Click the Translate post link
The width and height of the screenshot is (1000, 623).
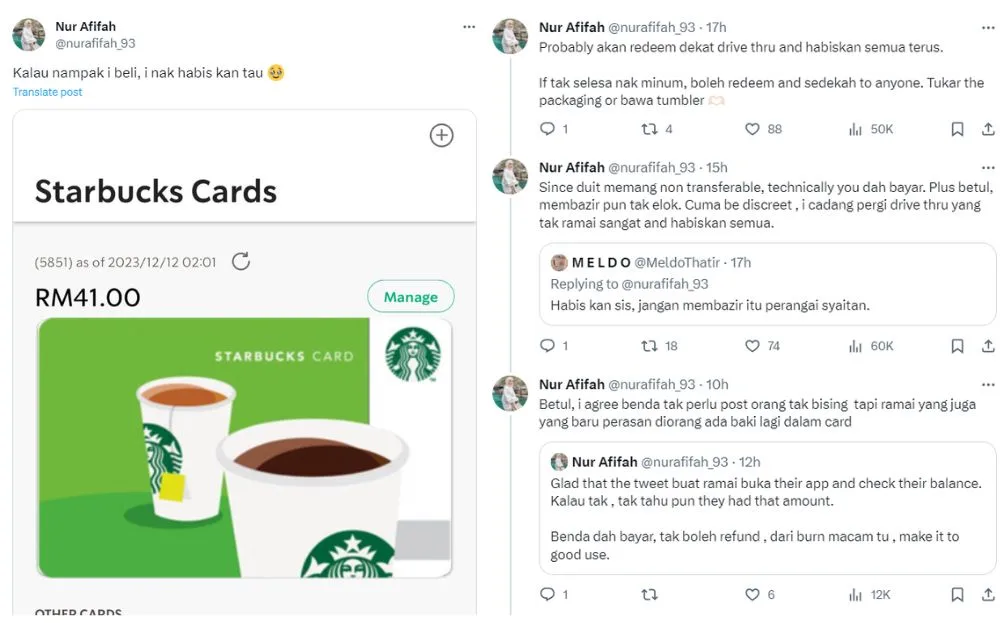pos(47,92)
